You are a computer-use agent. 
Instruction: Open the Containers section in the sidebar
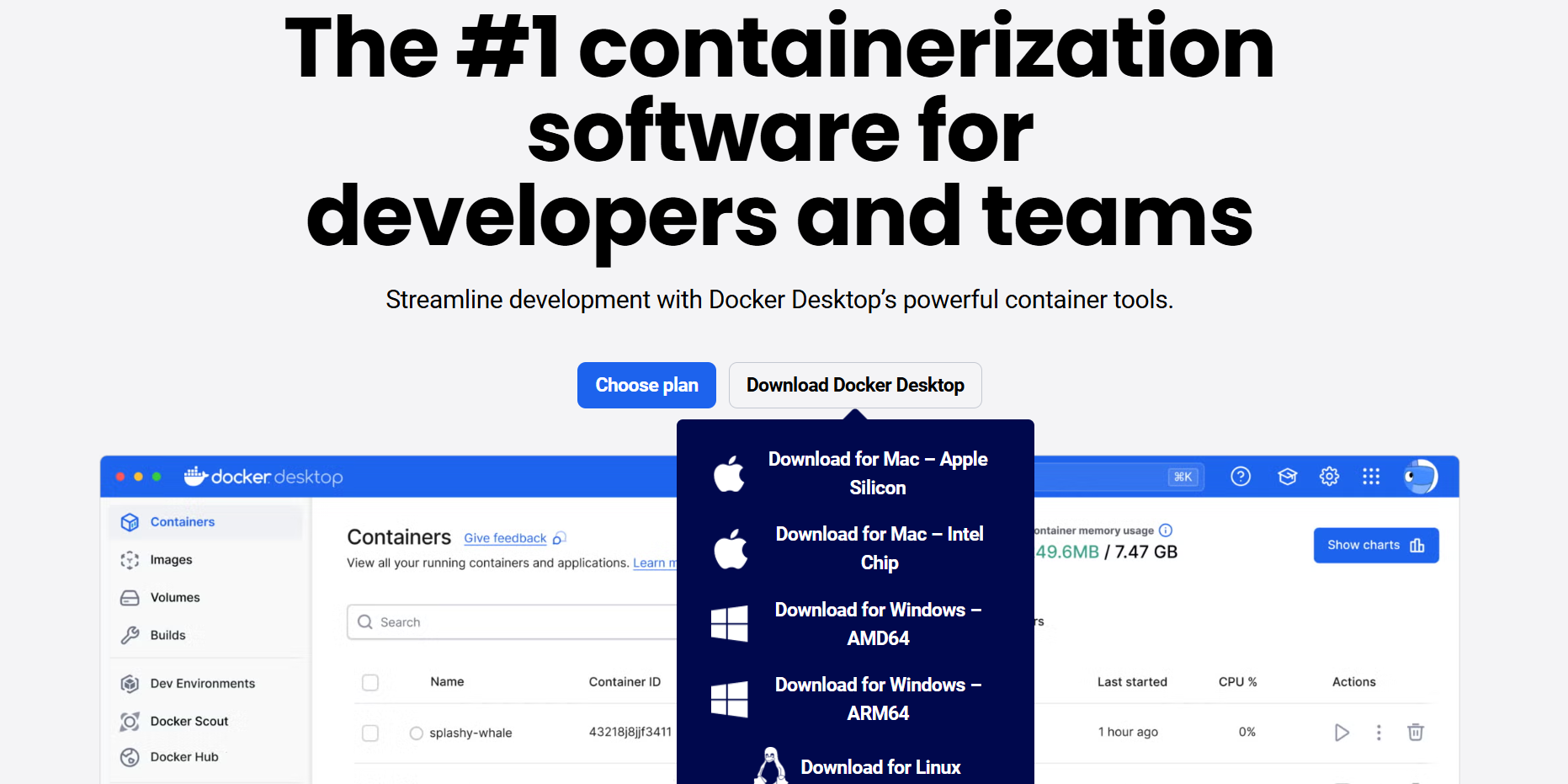pos(182,521)
